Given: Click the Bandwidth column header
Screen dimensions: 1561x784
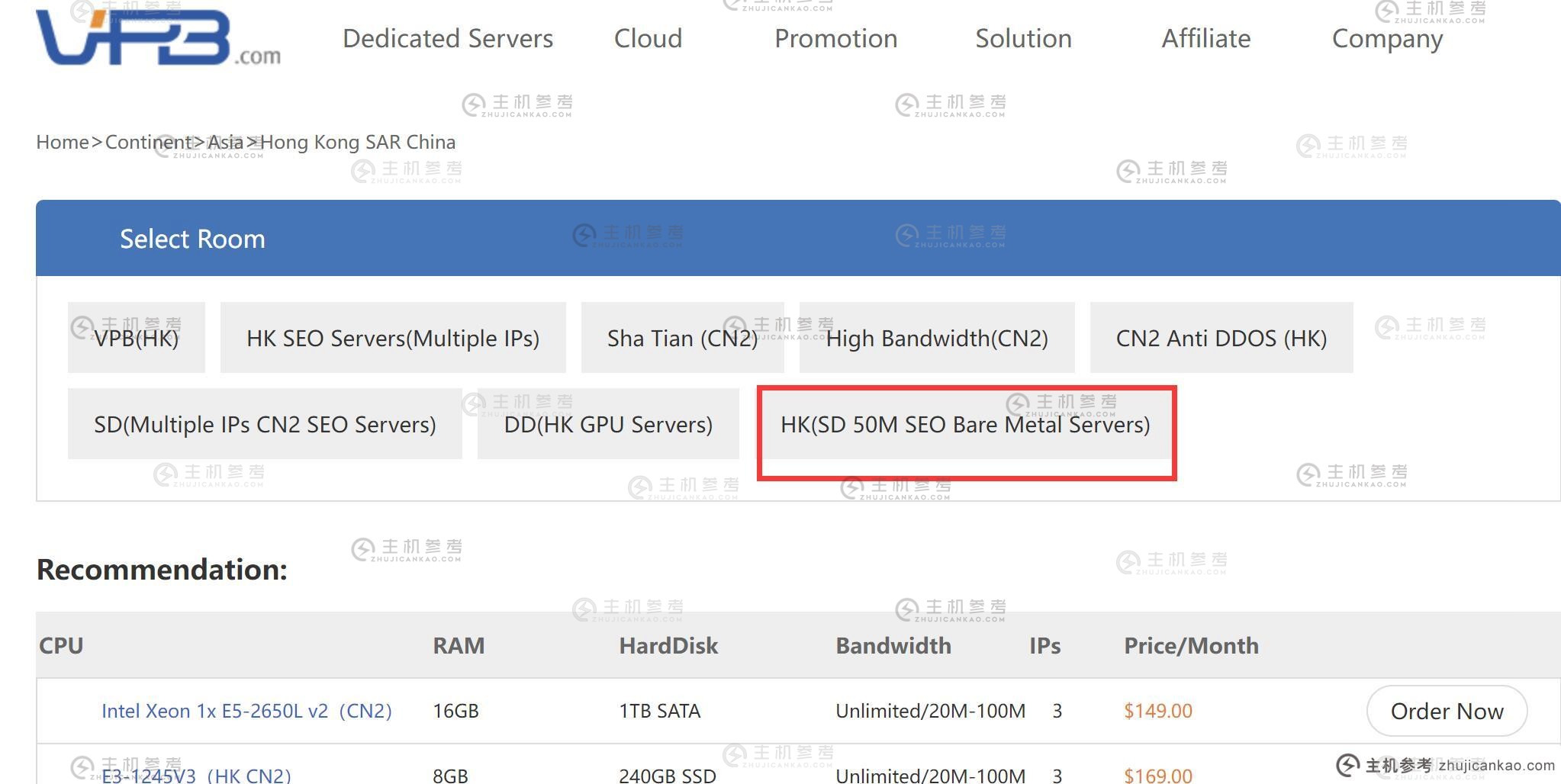Looking at the screenshot, I should point(893,645).
